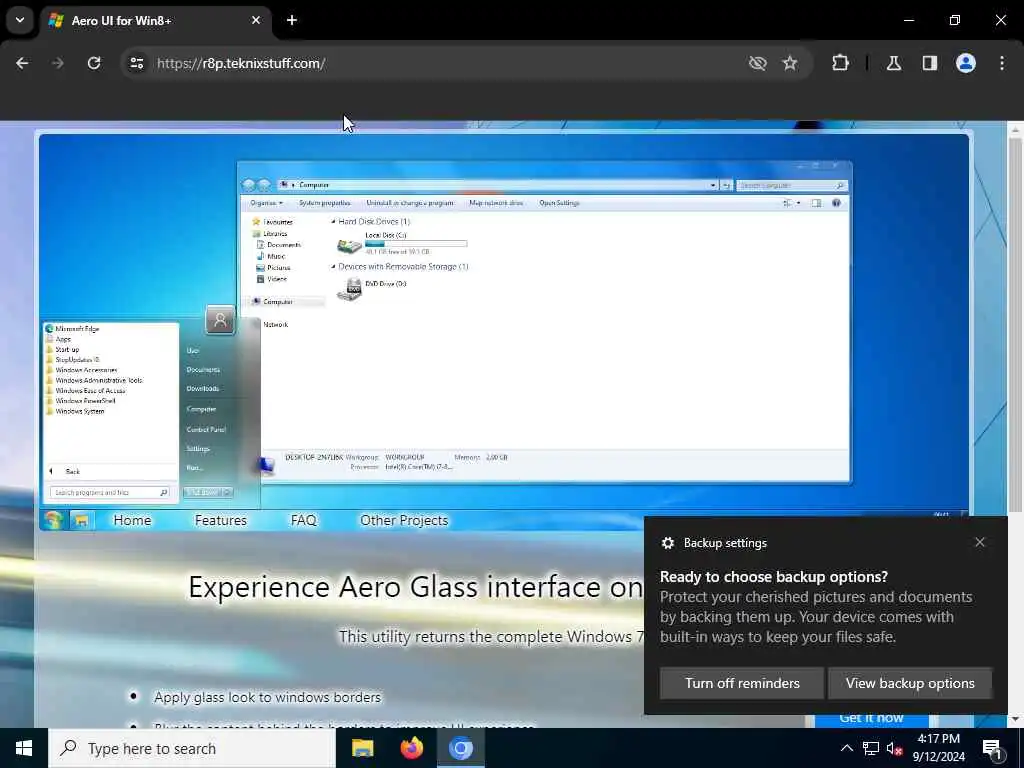Click the muted volume tray icon

pos(894,748)
